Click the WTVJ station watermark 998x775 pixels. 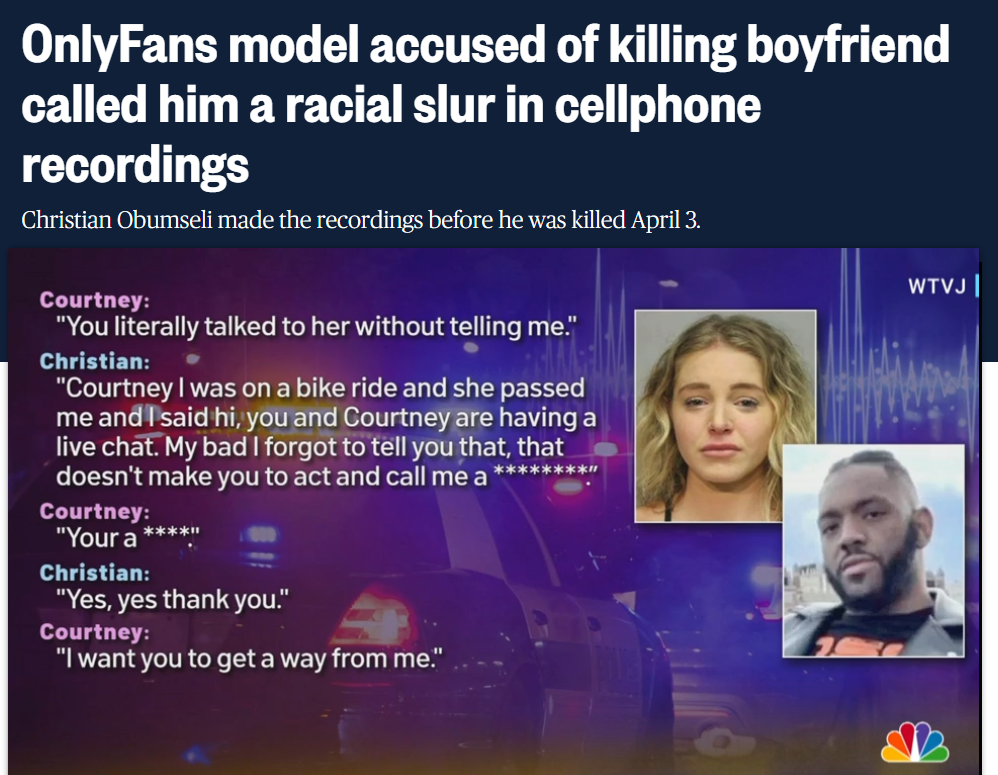(936, 286)
